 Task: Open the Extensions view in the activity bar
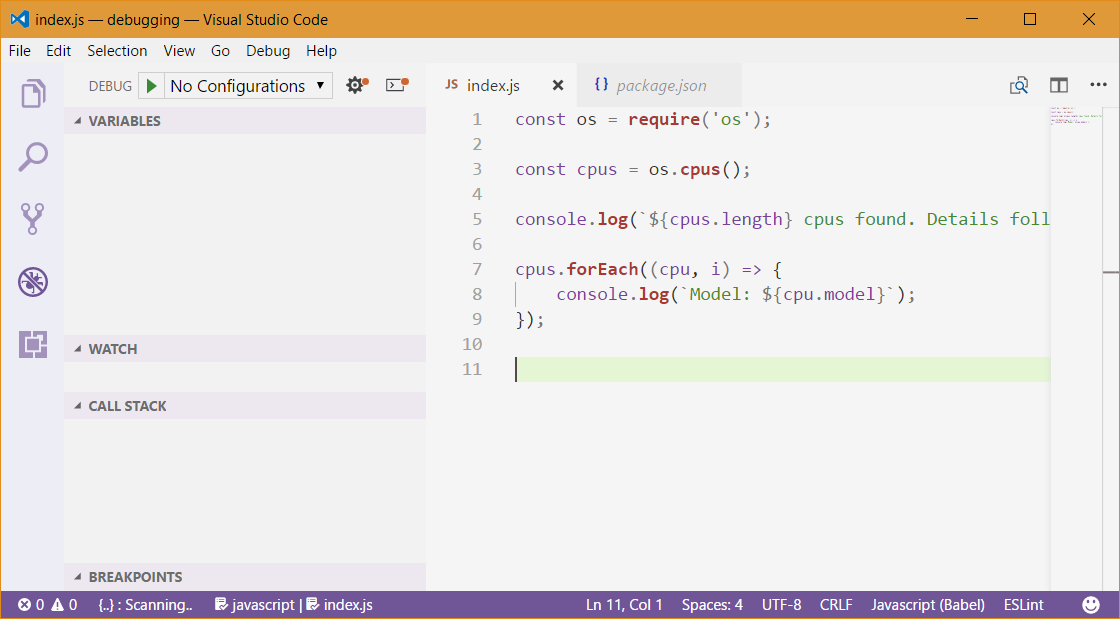pyautogui.click(x=33, y=344)
